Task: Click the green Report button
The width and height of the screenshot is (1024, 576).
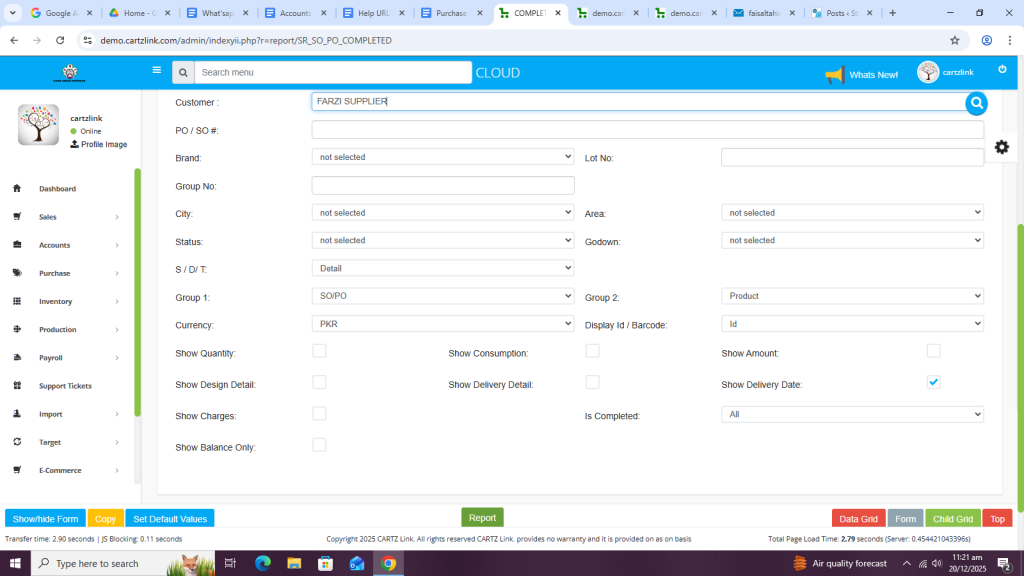Action: pyautogui.click(x=482, y=517)
